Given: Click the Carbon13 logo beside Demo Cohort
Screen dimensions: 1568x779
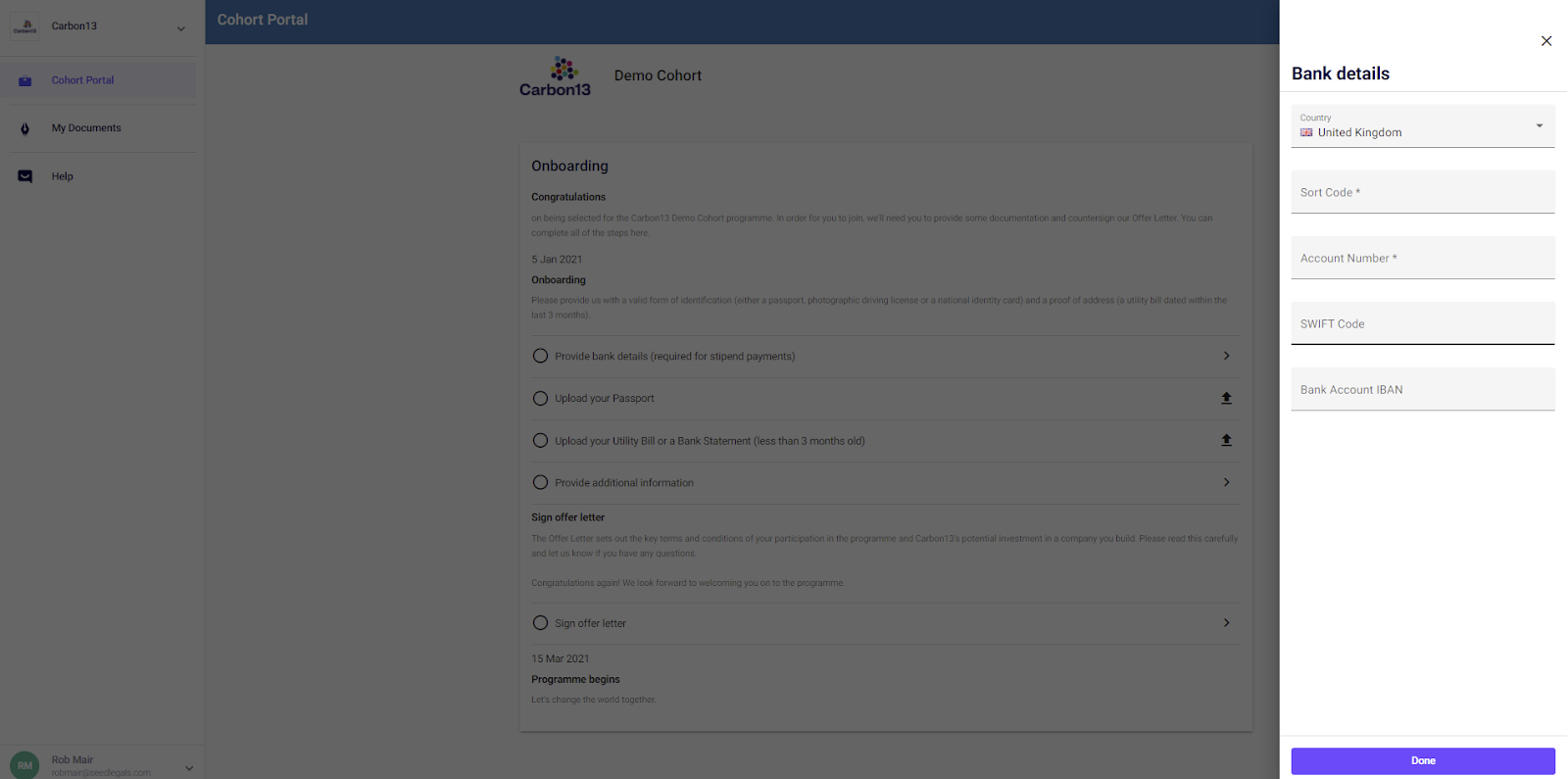Looking at the screenshot, I should click(x=556, y=76).
